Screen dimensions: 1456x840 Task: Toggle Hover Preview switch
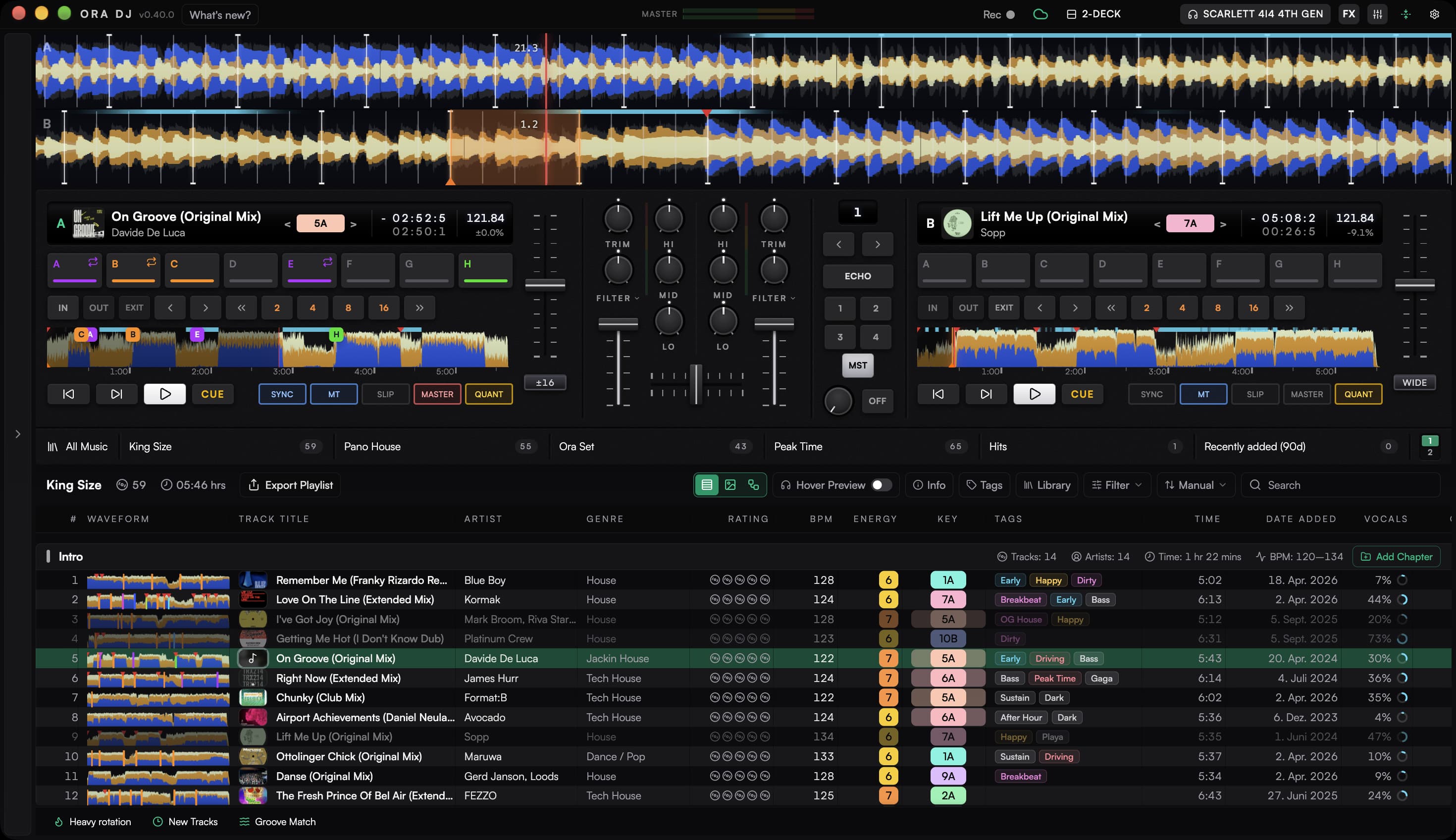click(881, 485)
